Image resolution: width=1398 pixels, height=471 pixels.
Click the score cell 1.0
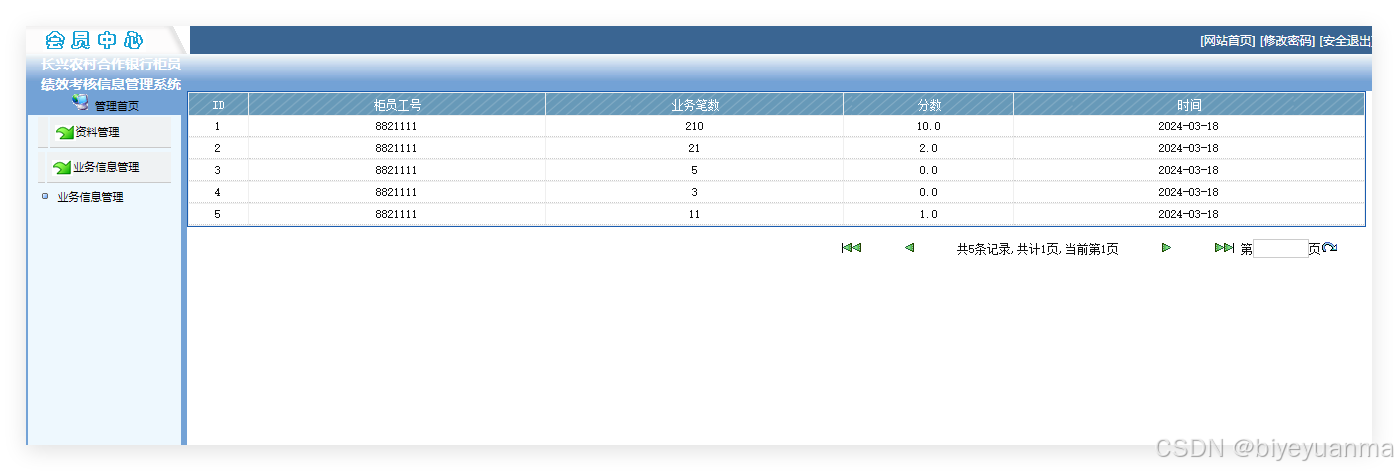(929, 215)
